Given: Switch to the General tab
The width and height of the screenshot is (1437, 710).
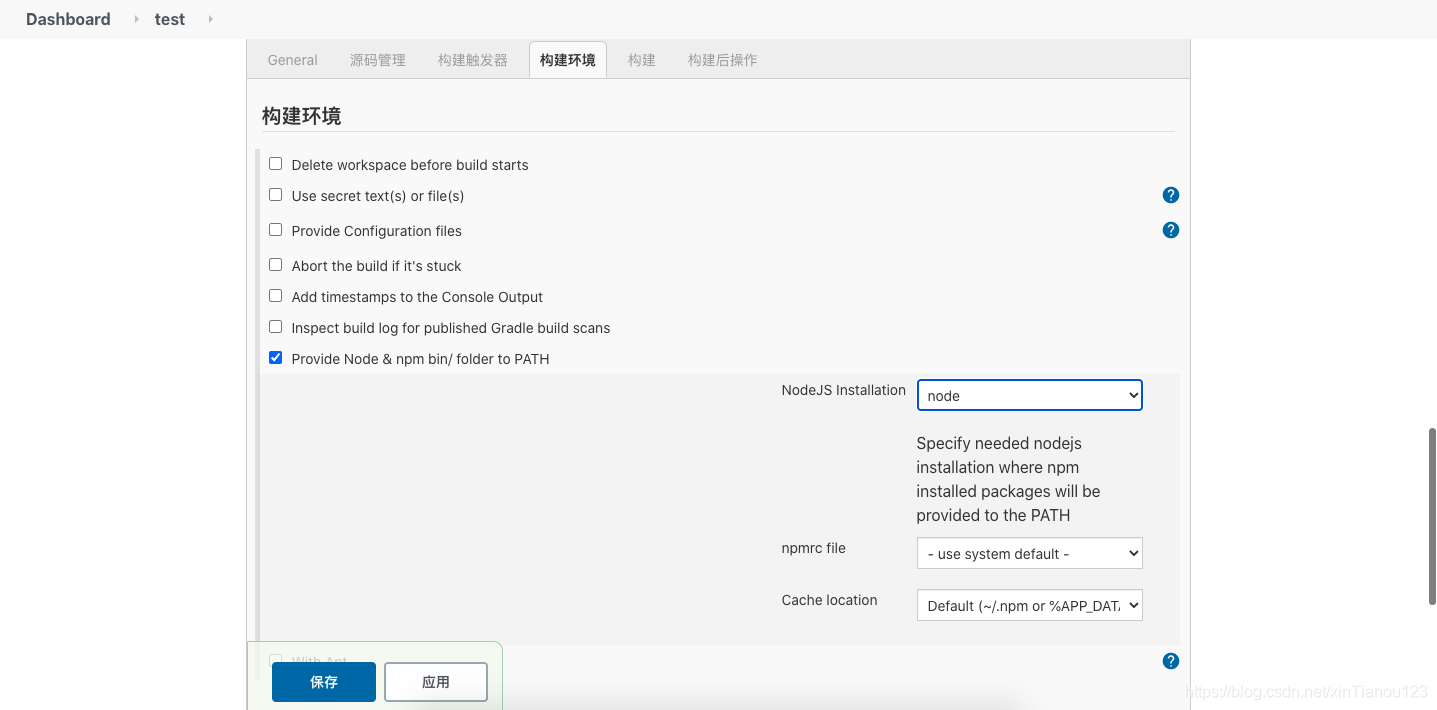Looking at the screenshot, I should tap(293, 60).
